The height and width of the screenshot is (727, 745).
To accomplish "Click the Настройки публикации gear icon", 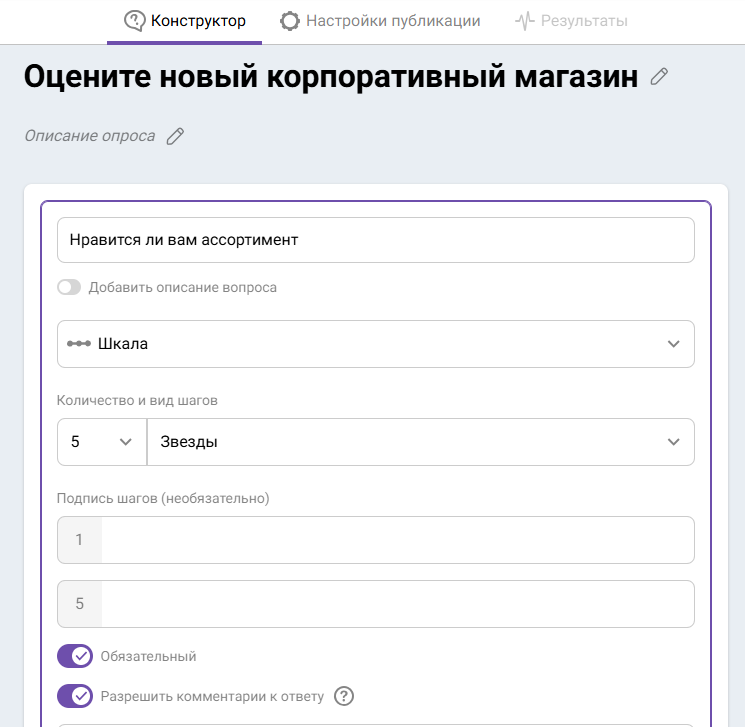I will coord(290,21).
